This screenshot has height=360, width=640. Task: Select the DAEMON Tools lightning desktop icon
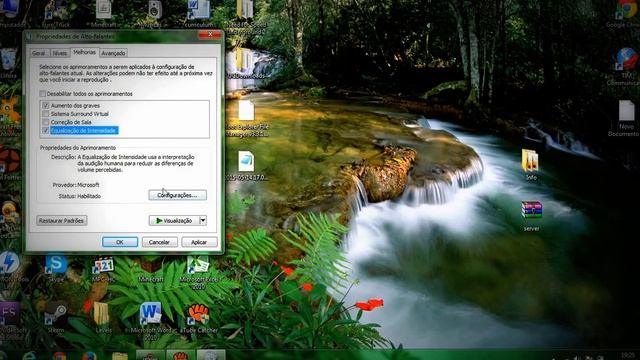pyautogui.click(x=9, y=263)
